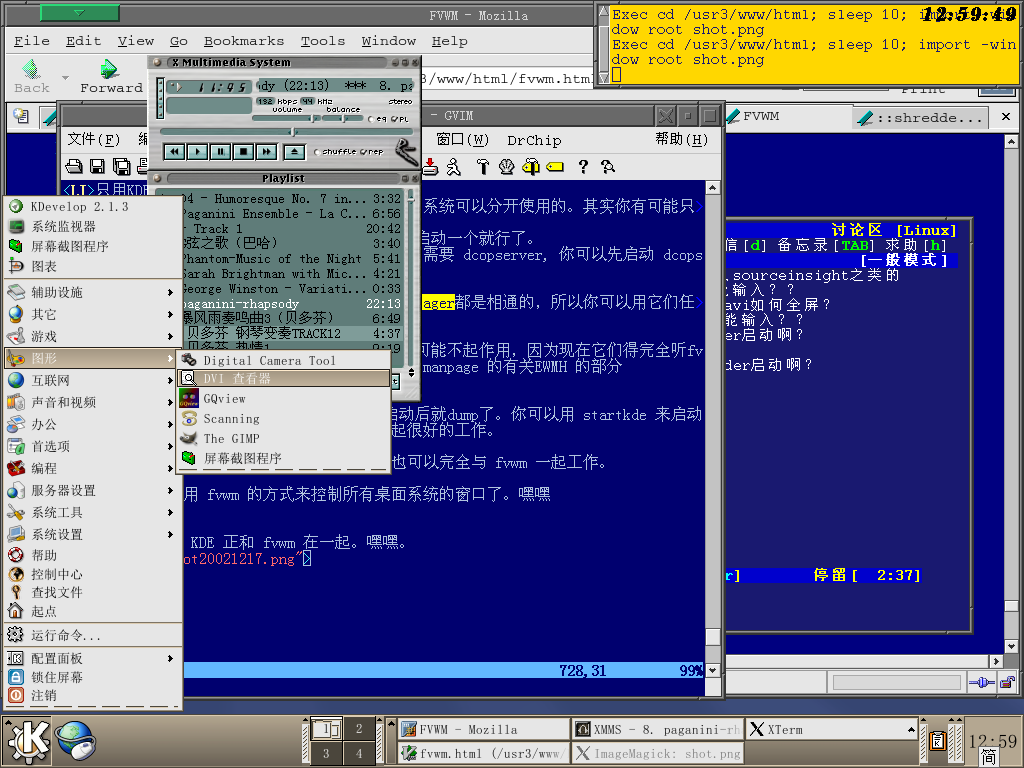The width and height of the screenshot is (1024, 768).
Task: Toggle the XMMS equalizer (eq) button
Action: tap(378, 119)
